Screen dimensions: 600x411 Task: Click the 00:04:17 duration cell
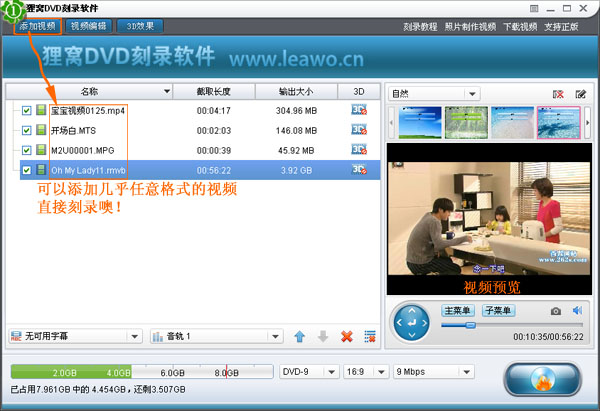pyautogui.click(x=214, y=111)
